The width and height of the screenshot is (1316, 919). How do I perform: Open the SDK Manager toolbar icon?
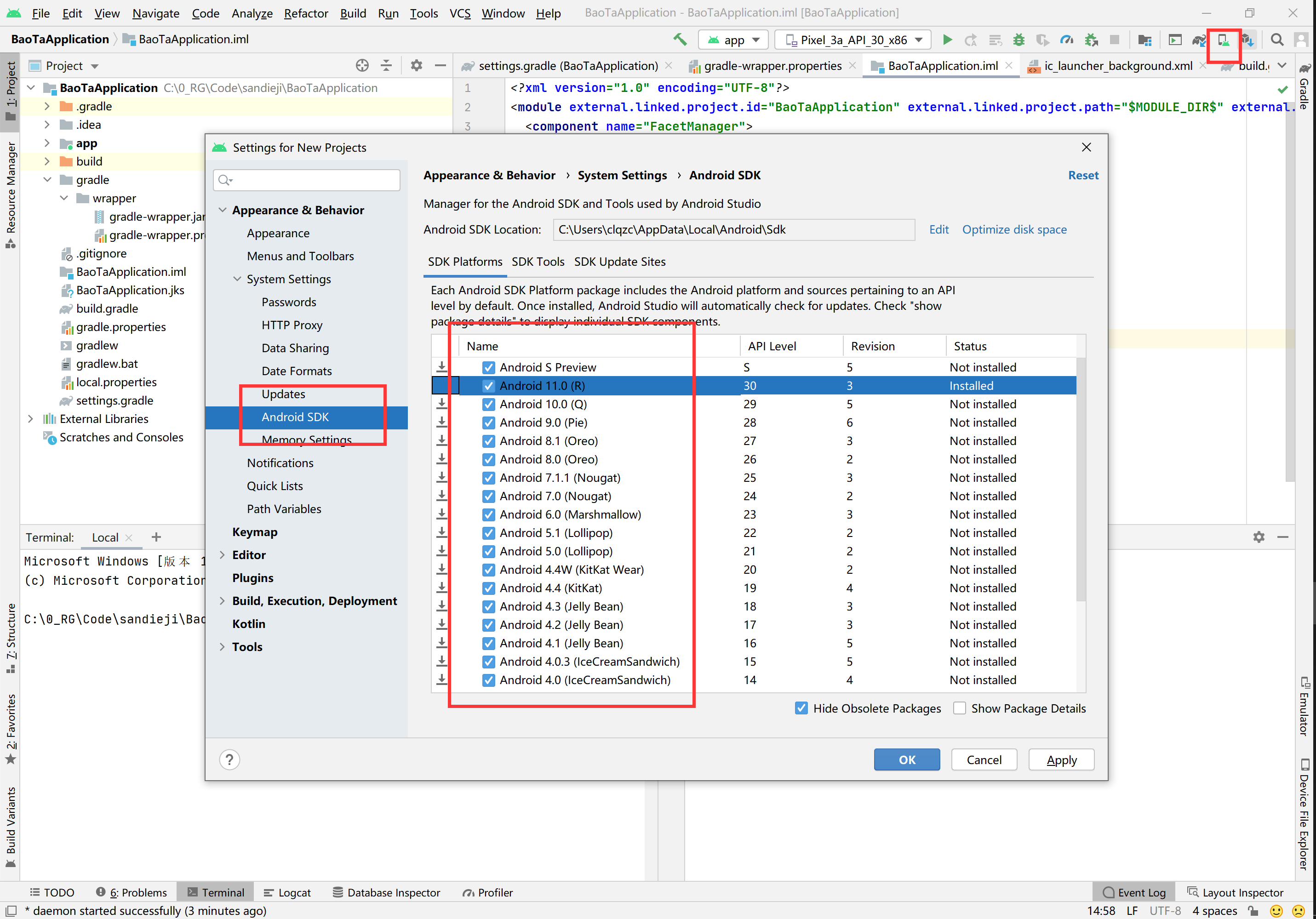click(1247, 40)
